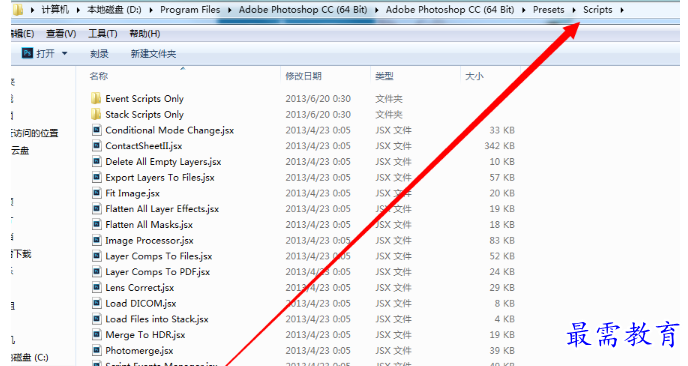This screenshot has height=366, width=688.
Task: Click the Event Scripts Only folder icon
Action: coord(96,98)
